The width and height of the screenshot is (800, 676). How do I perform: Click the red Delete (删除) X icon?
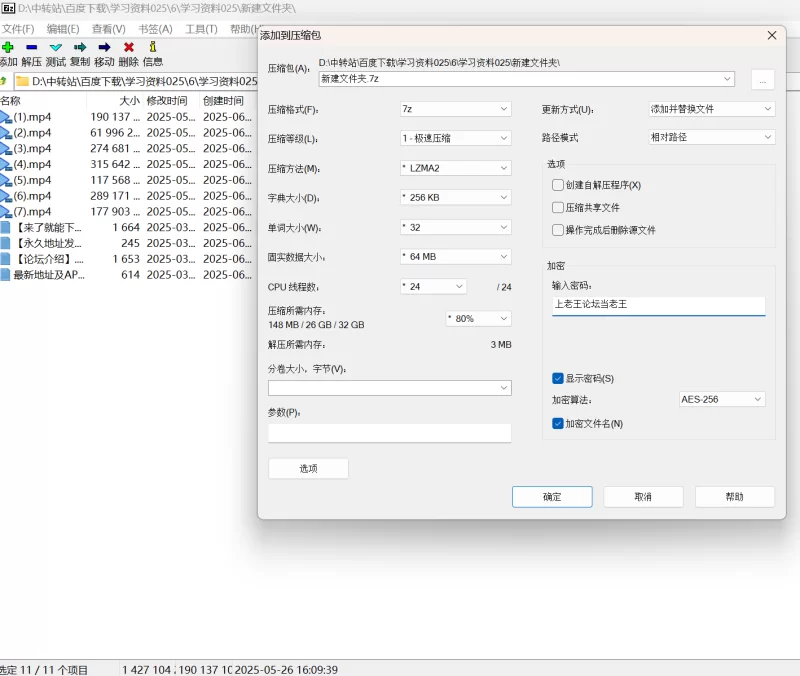(x=128, y=47)
